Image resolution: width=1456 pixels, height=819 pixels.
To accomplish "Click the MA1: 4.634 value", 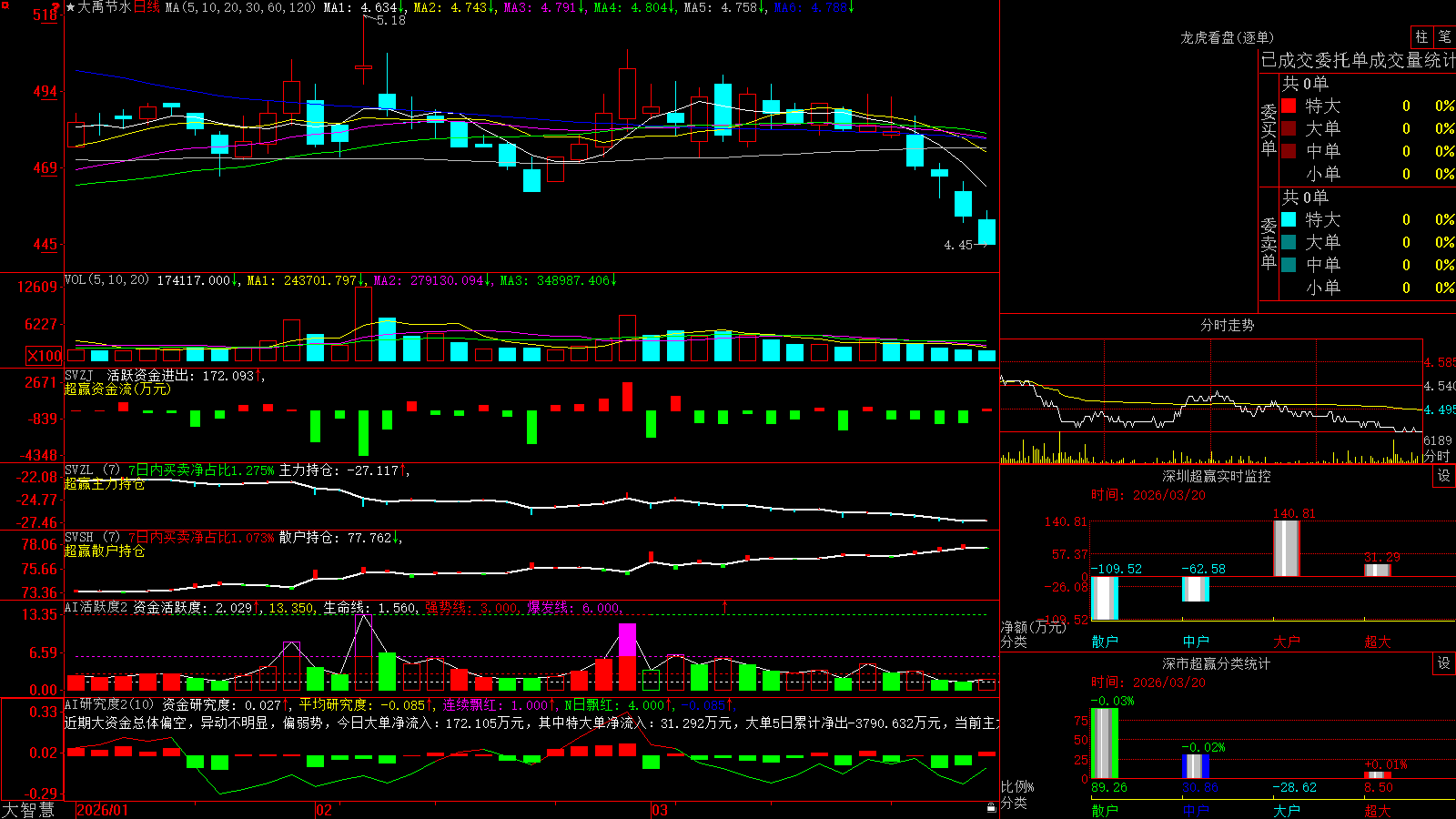I will (361, 7).
